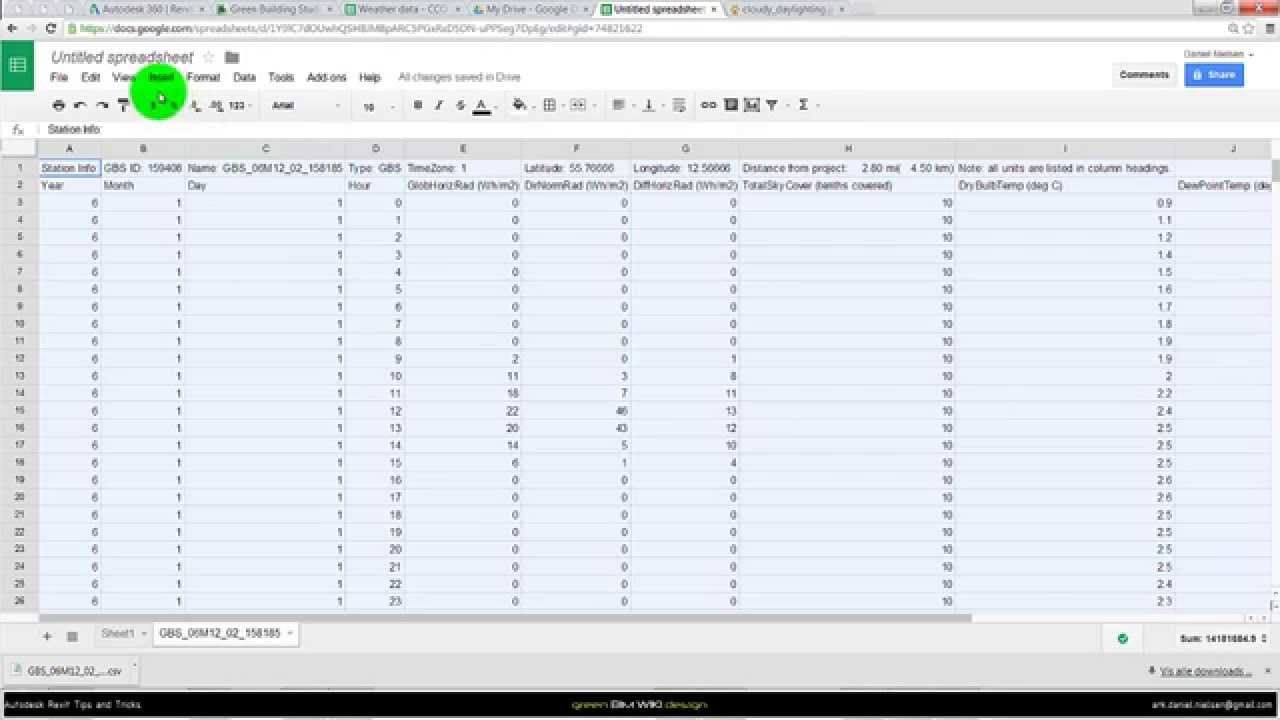Open Sheet1 tab dropdown arrow

144,634
